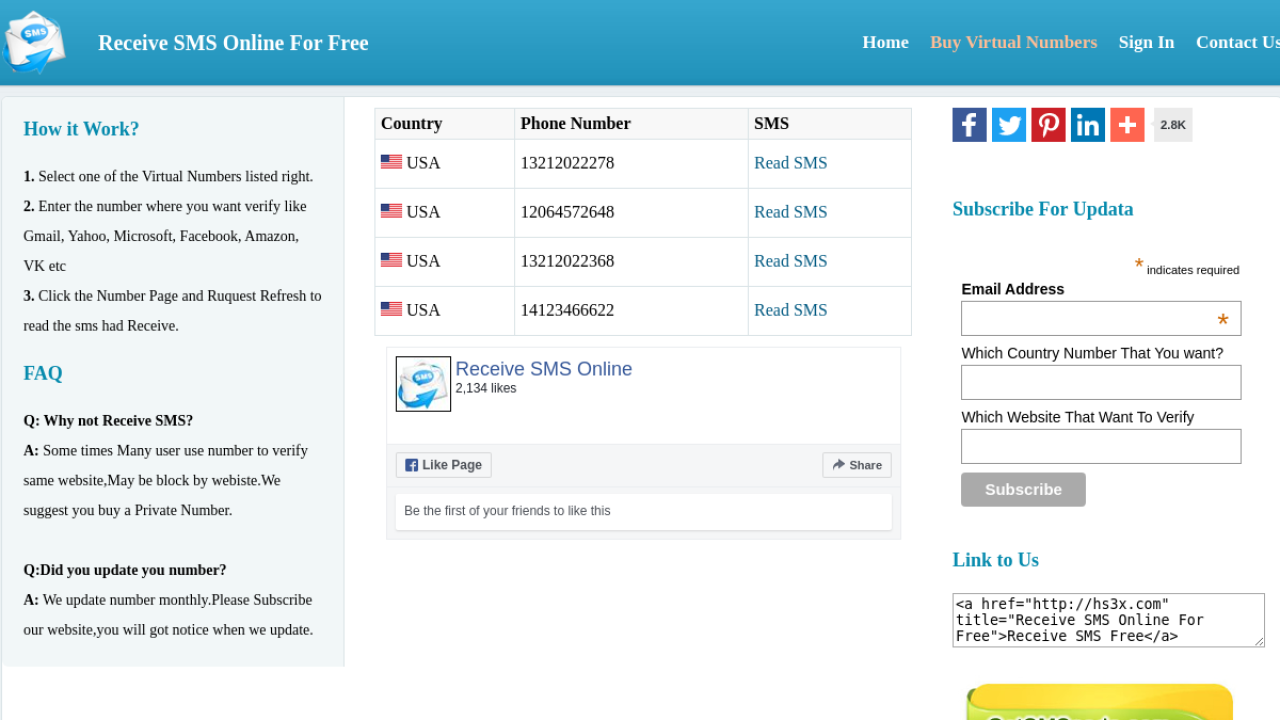Select phone number 14123466622
1280x720 pixels.
click(x=567, y=310)
